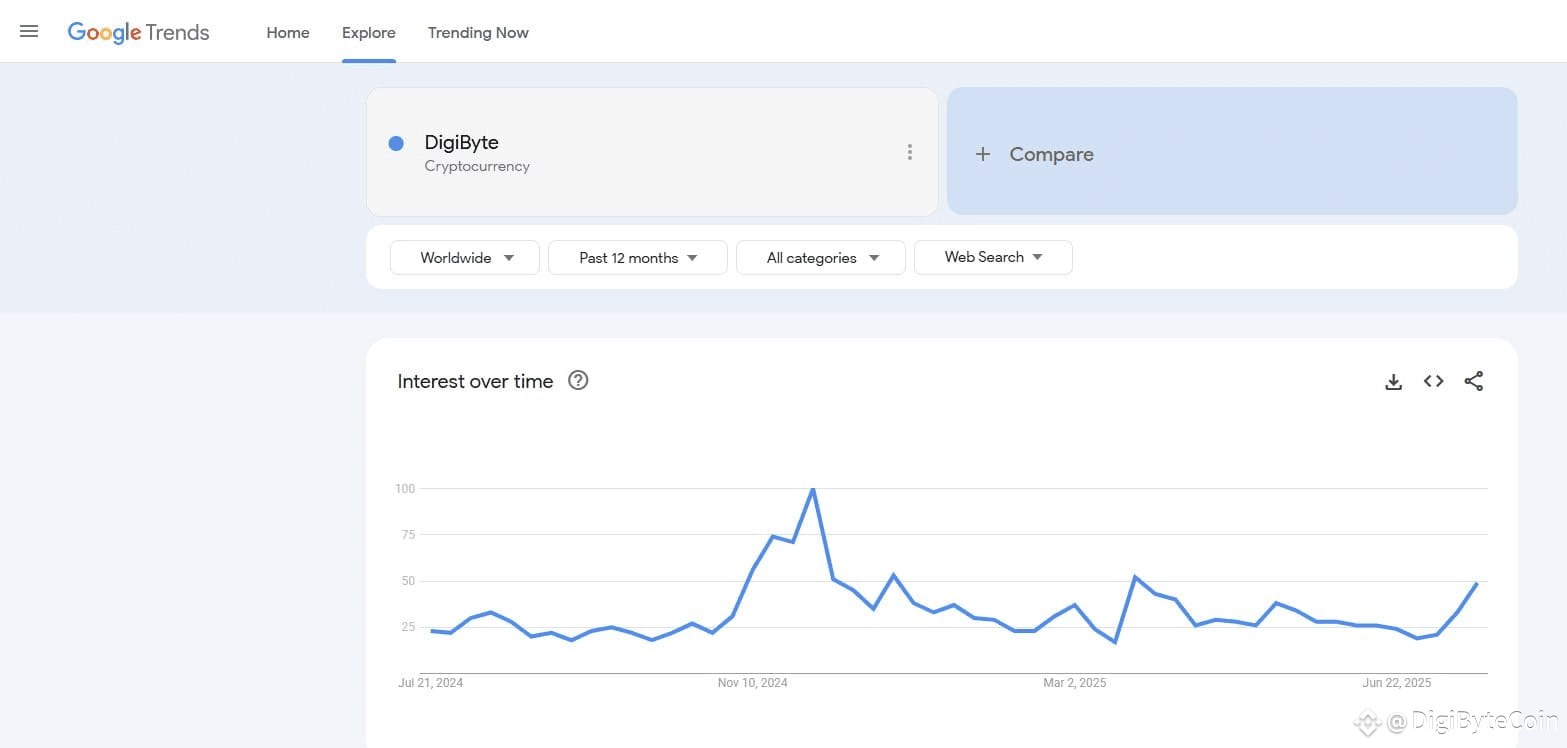Screen dimensions: 1567x748
Task: Open the DigiByte term options menu
Action: pyautogui.click(x=909, y=152)
